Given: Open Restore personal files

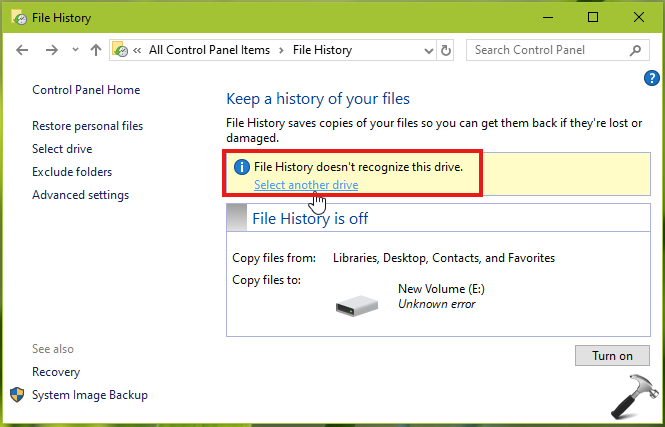Looking at the screenshot, I should [87, 126].
